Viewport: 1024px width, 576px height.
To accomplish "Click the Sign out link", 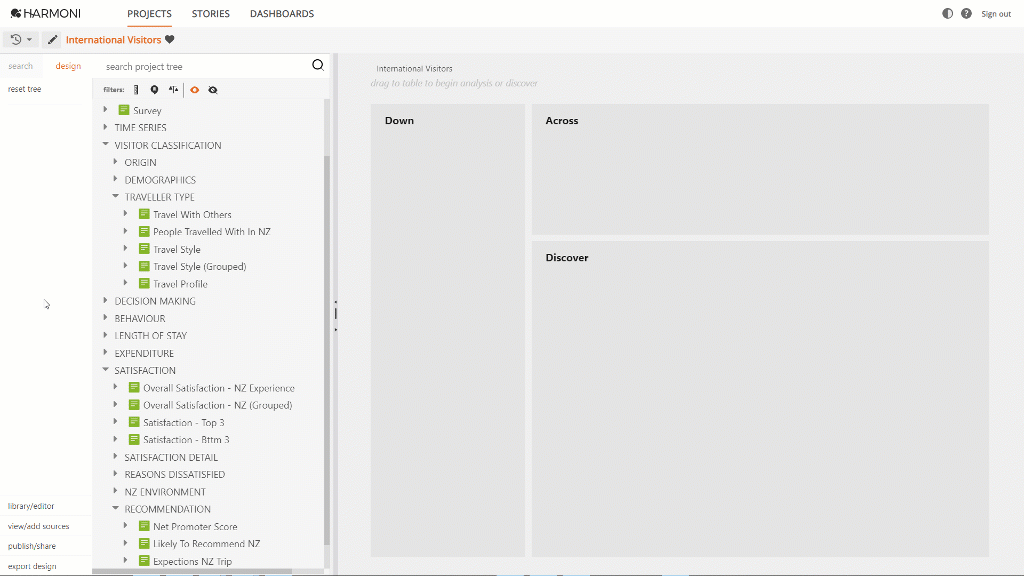I will click(996, 14).
